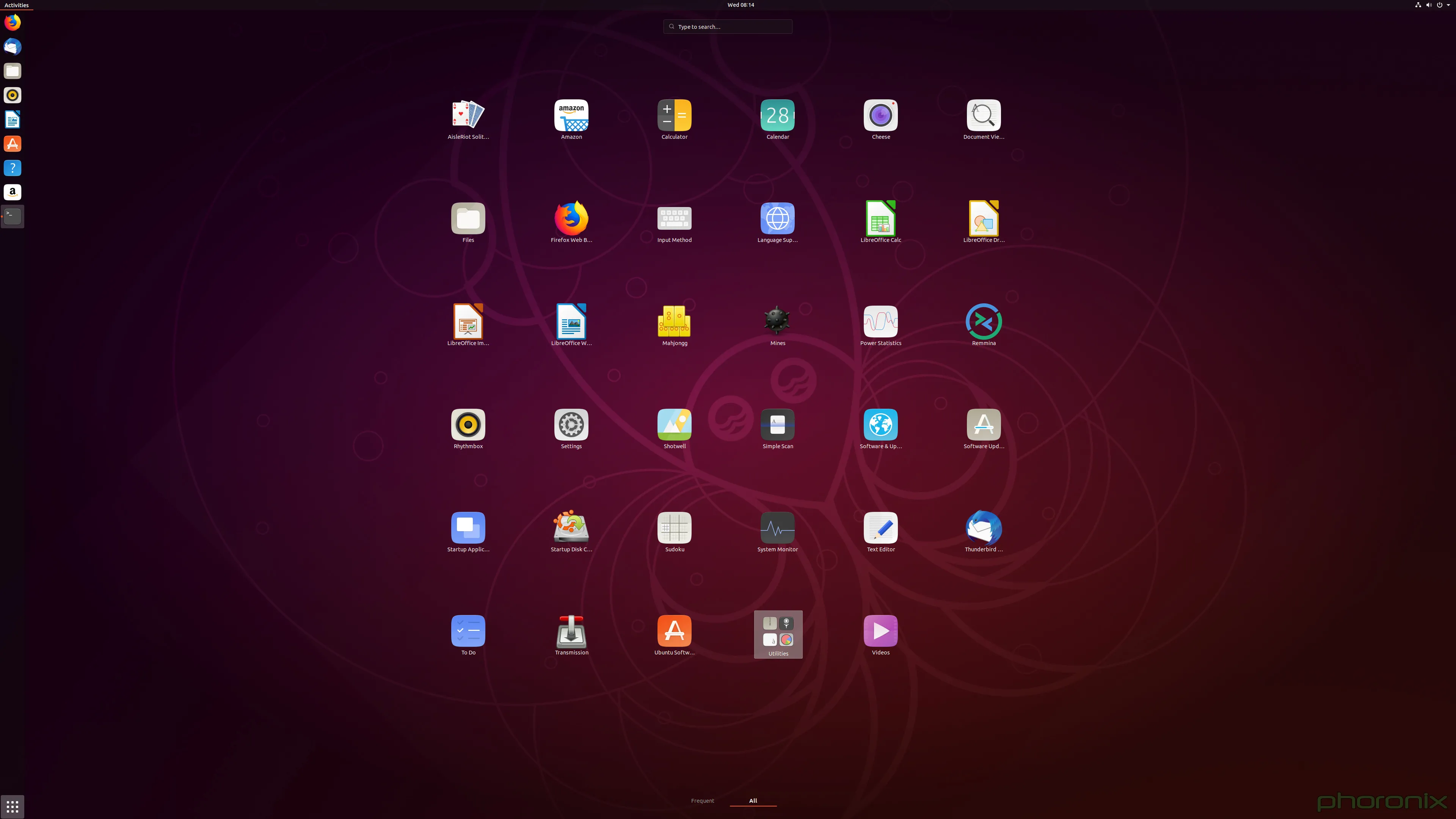1456x819 pixels.
Task: Open the Calculator app
Action: [674, 120]
